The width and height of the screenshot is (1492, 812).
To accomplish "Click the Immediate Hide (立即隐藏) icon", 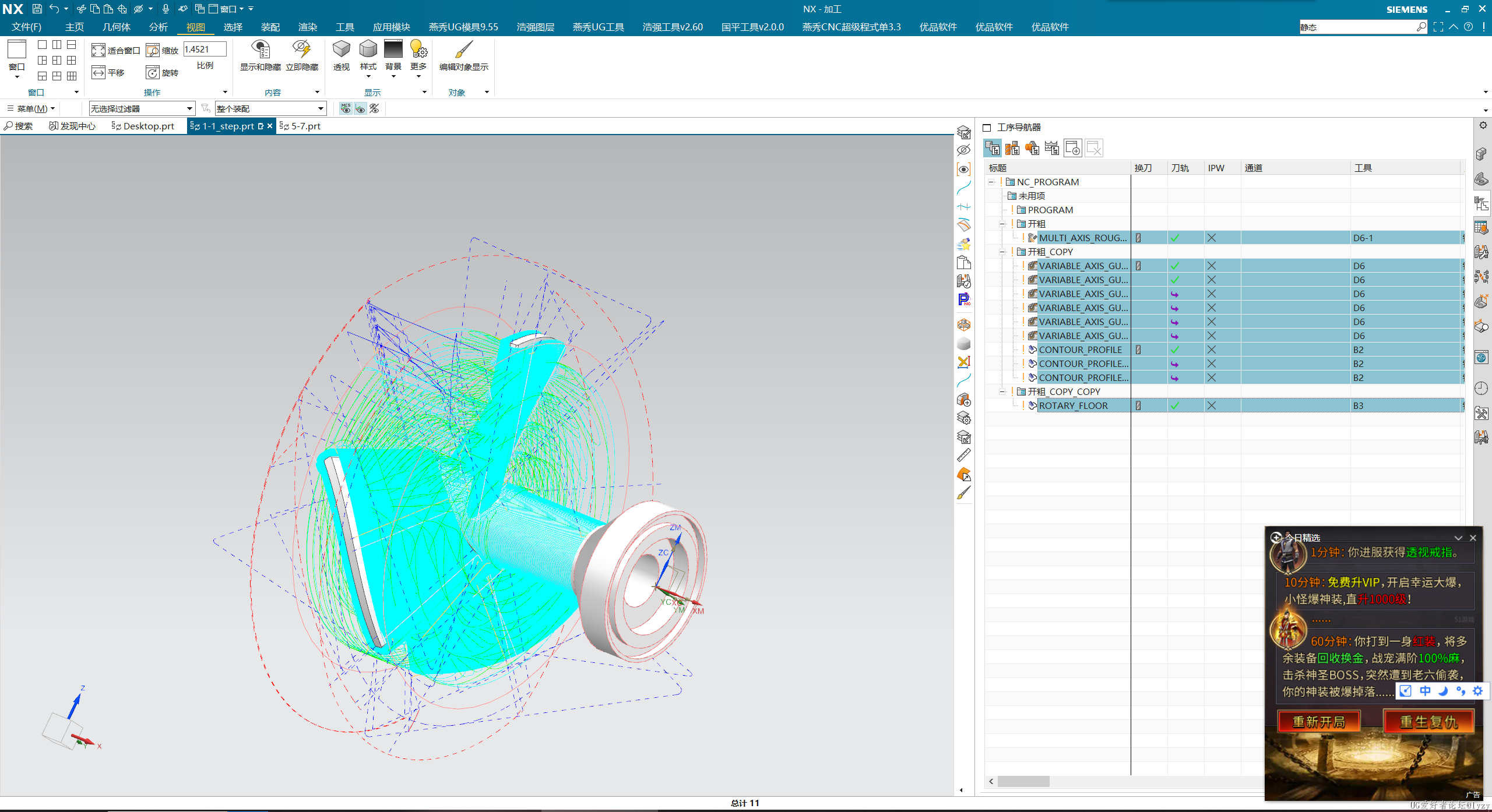I will click(x=302, y=55).
